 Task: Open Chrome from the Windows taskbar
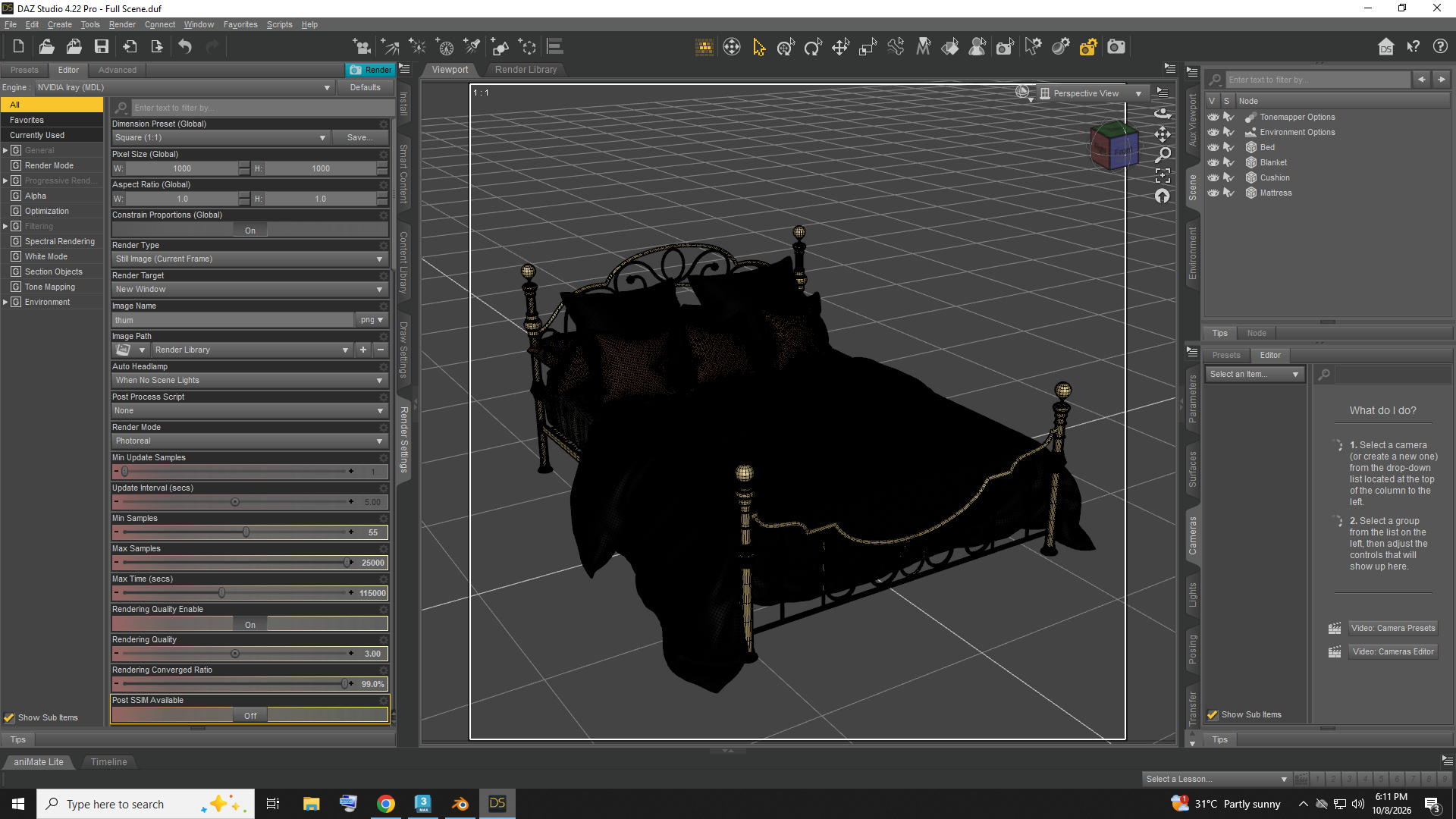tap(386, 804)
